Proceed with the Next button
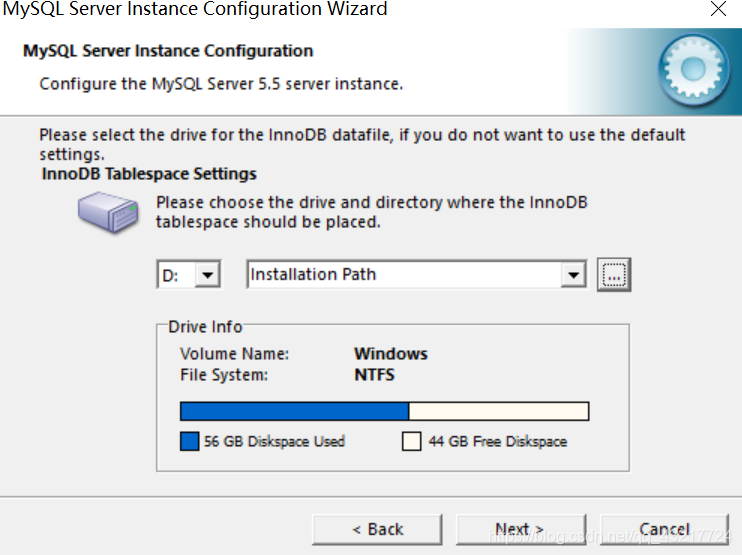Viewport: 742px width, 555px height. coord(521,529)
